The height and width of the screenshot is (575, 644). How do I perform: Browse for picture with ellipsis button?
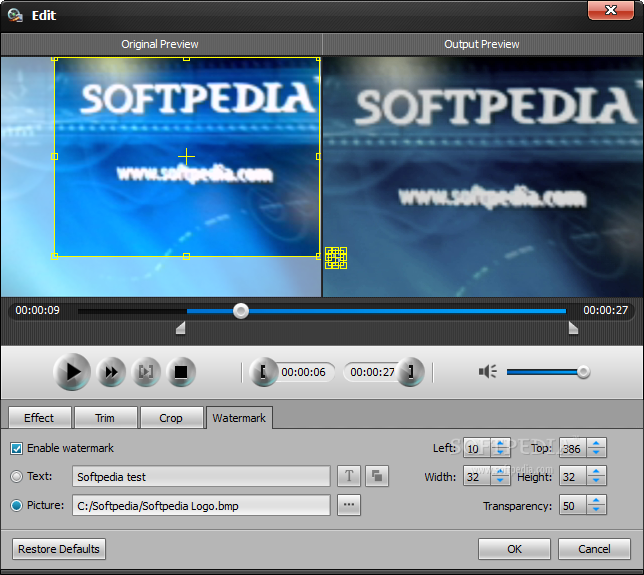click(349, 505)
